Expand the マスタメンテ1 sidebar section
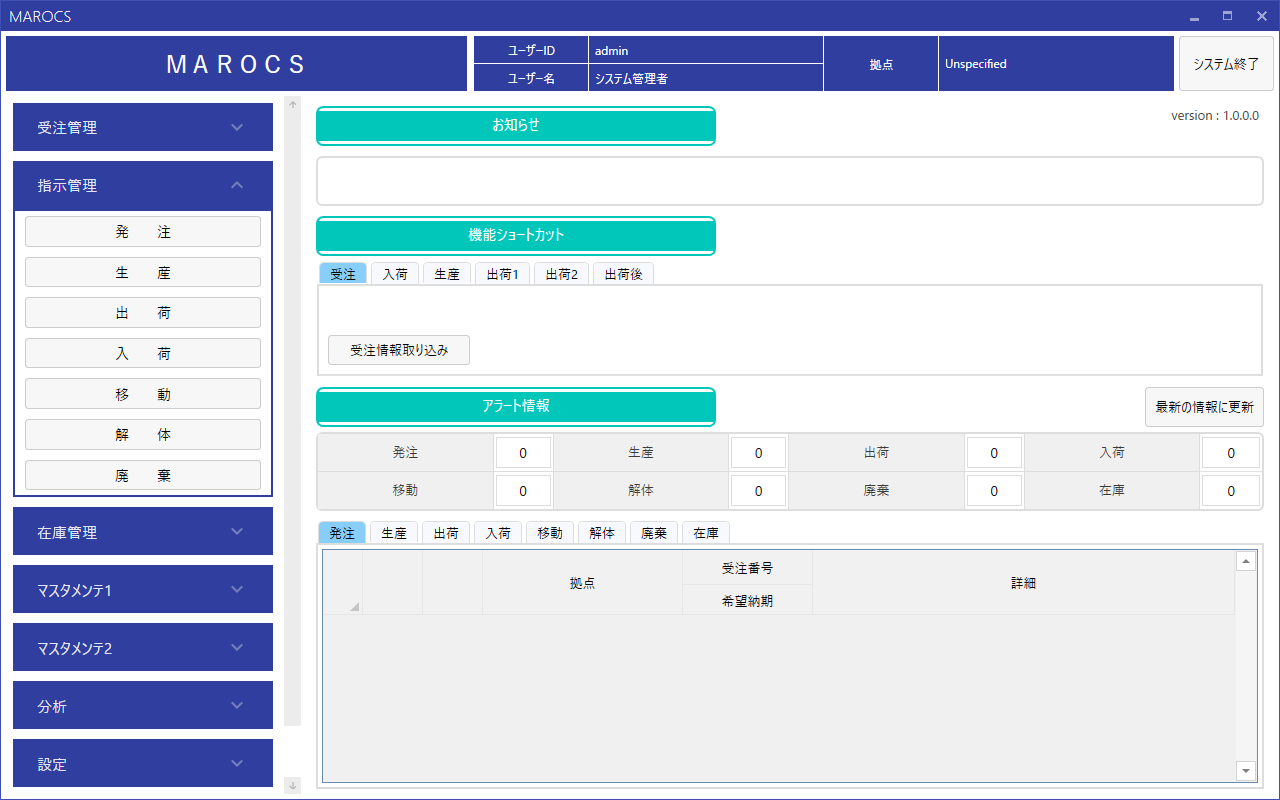This screenshot has height=800, width=1280. tap(143, 589)
